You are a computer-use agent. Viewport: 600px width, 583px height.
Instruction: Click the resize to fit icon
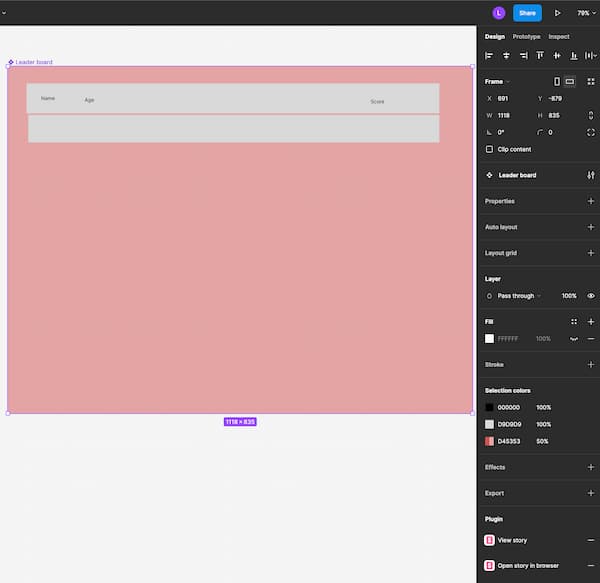591,81
